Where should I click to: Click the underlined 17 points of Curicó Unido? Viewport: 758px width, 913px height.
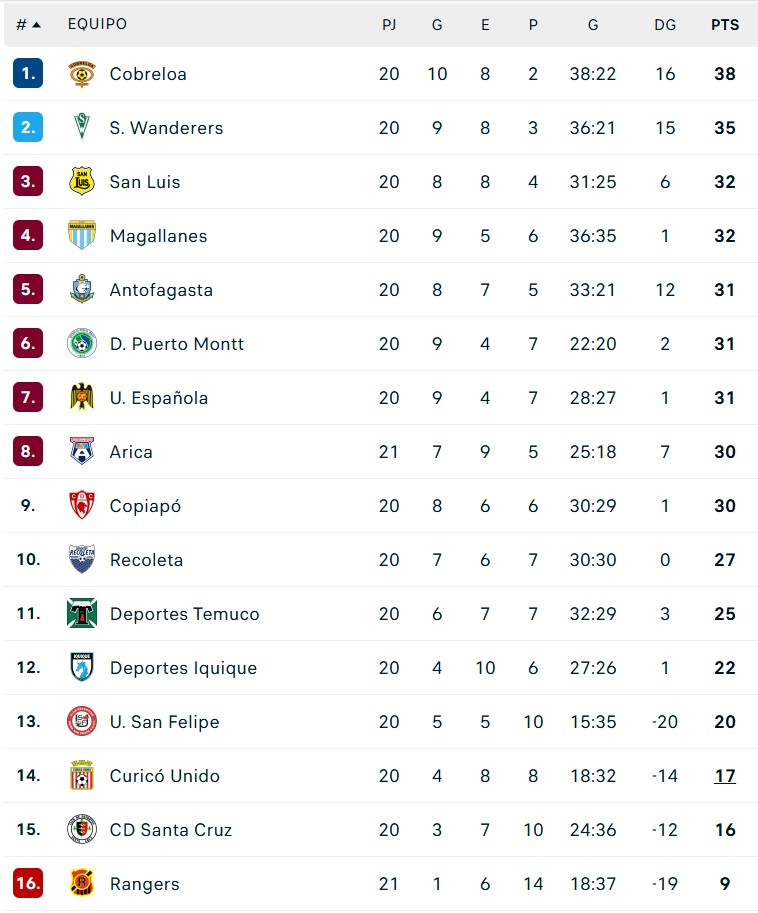pyautogui.click(x=725, y=776)
